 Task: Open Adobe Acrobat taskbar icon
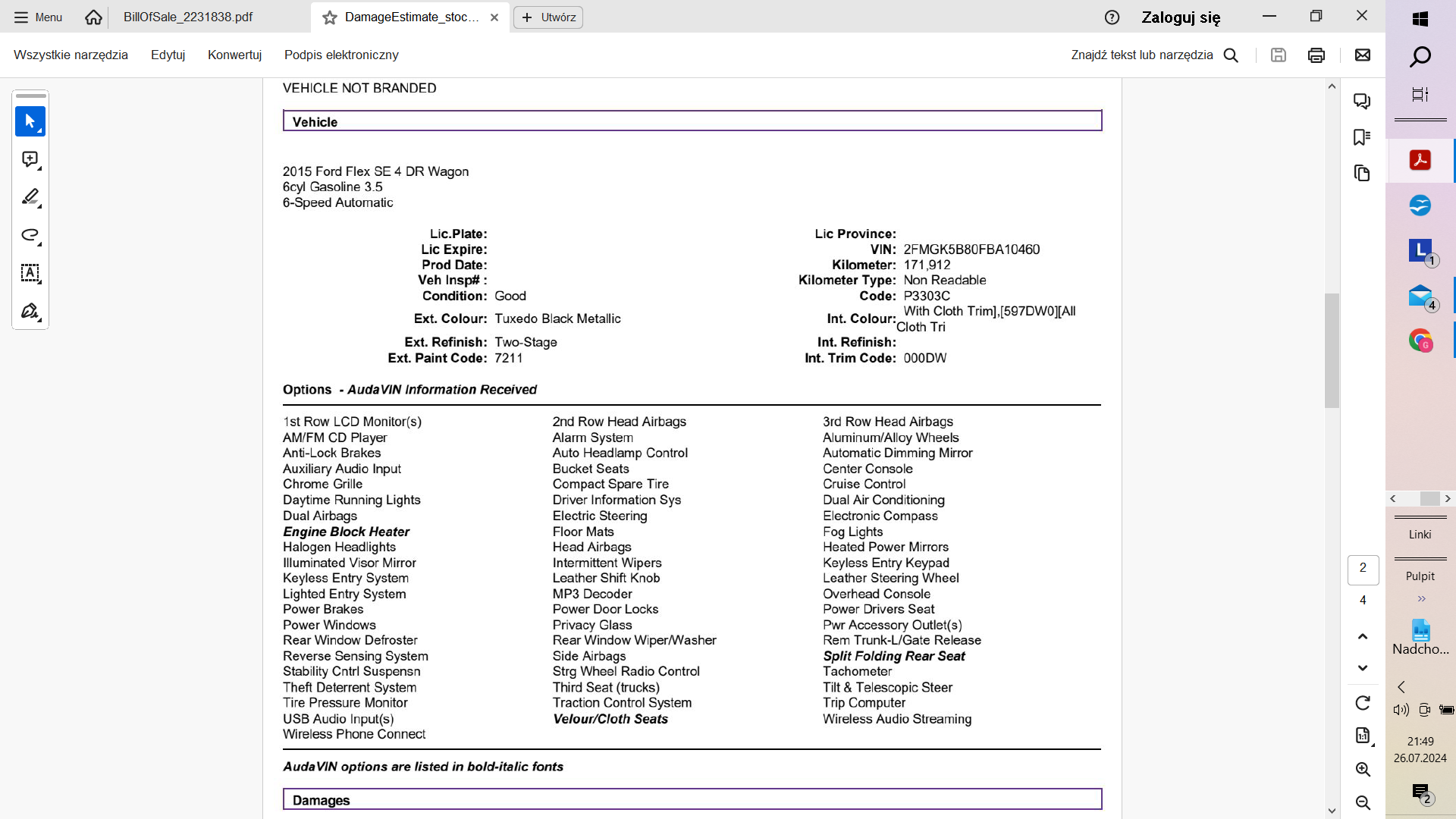point(1420,160)
